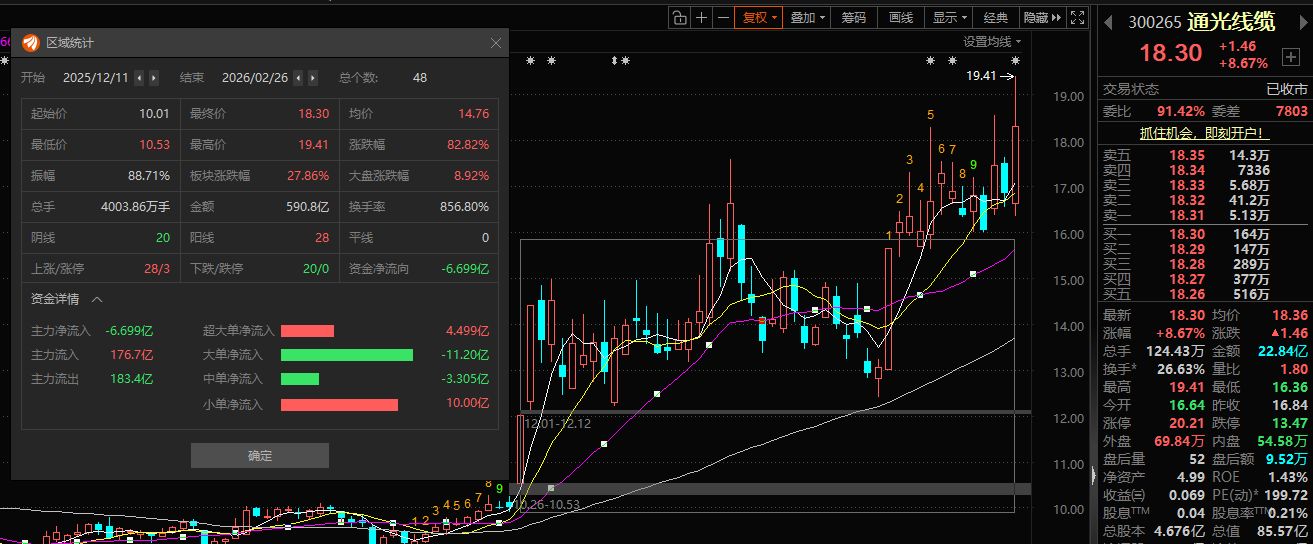Toggle the 筹码 chip distribution view

853,17
